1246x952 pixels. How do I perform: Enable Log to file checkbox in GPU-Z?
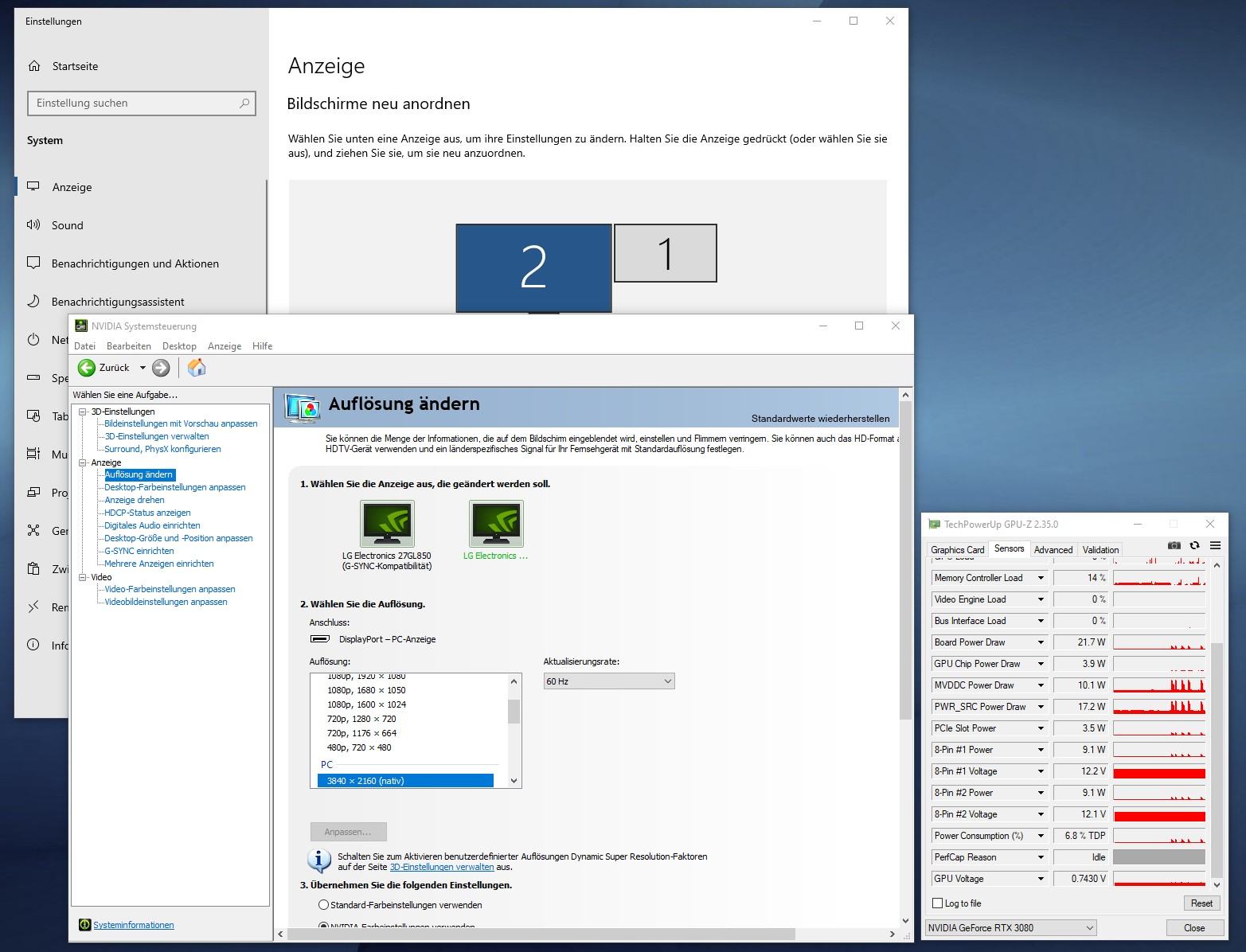click(x=937, y=903)
